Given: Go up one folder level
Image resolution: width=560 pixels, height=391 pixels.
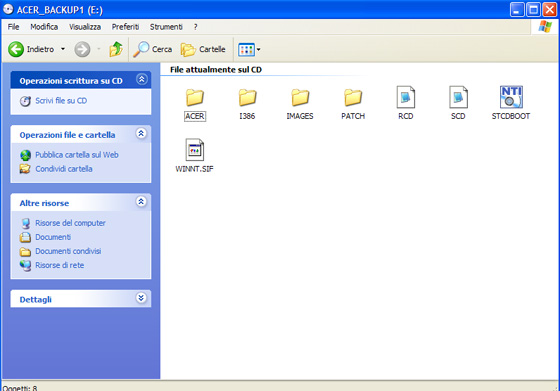Looking at the screenshot, I should (116, 49).
